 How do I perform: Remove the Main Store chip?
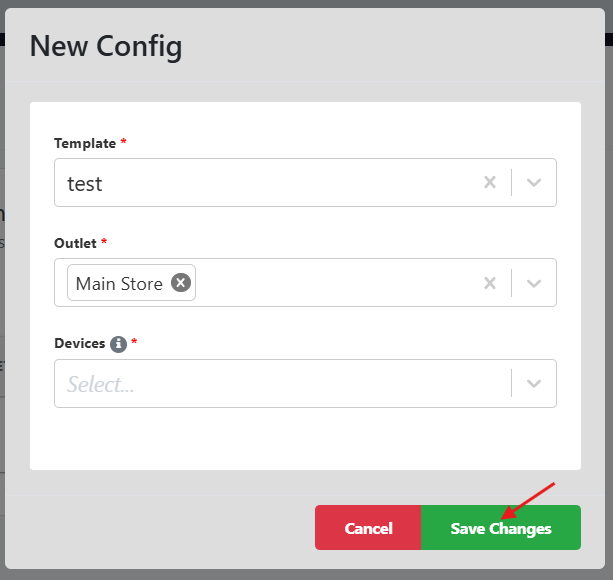pyautogui.click(x=180, y=283)
